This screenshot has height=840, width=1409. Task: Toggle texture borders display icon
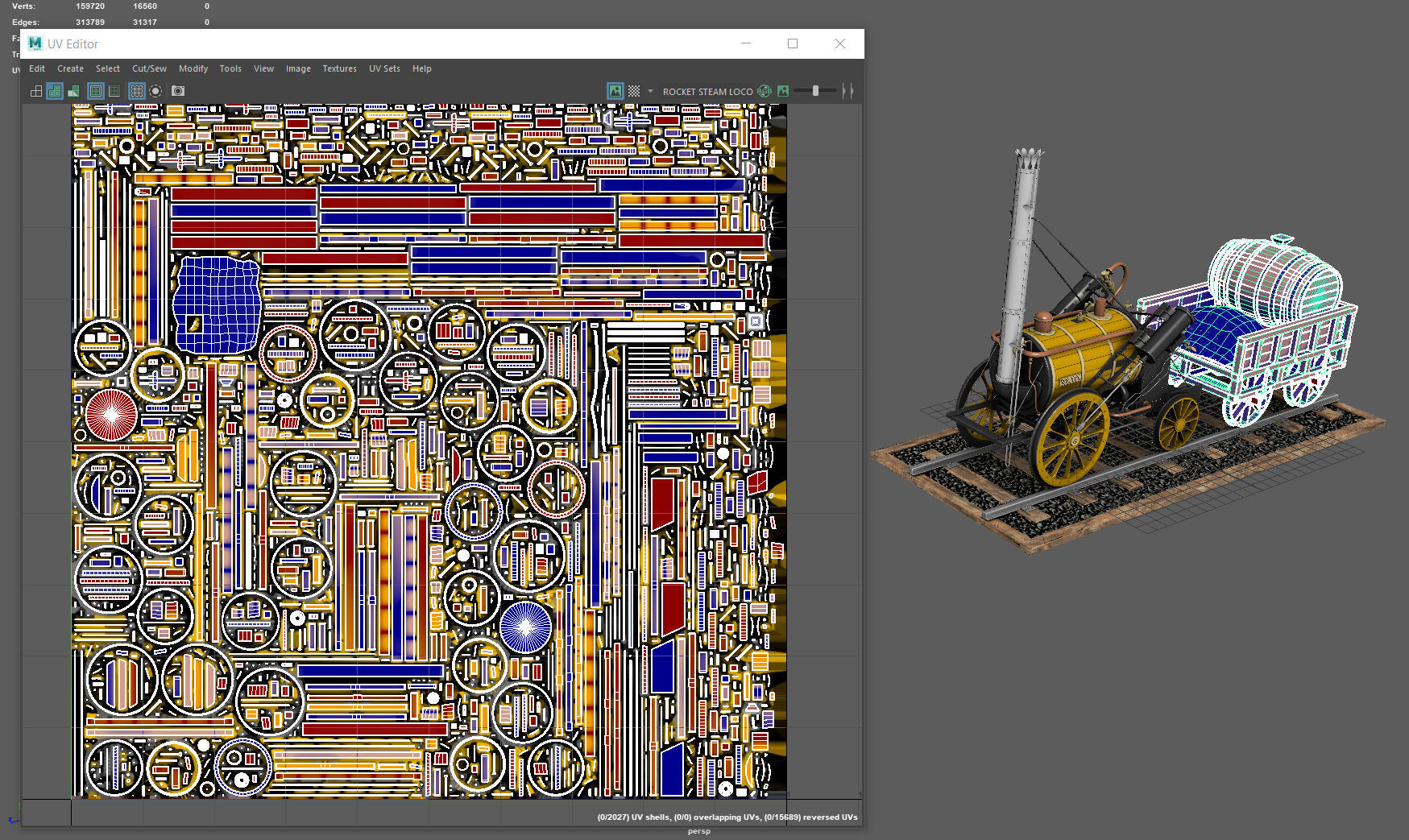pos(96,91)
